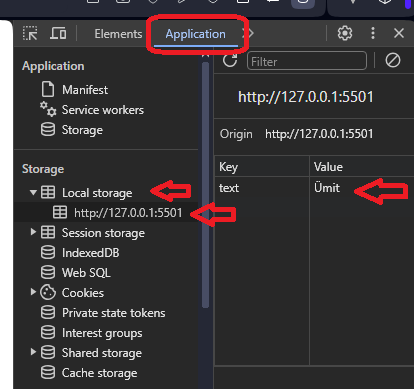This screenshot has width=414, height=389.
Task: Click the Local storage table icon
Action: pyautogui.click(x=48, y=192)
